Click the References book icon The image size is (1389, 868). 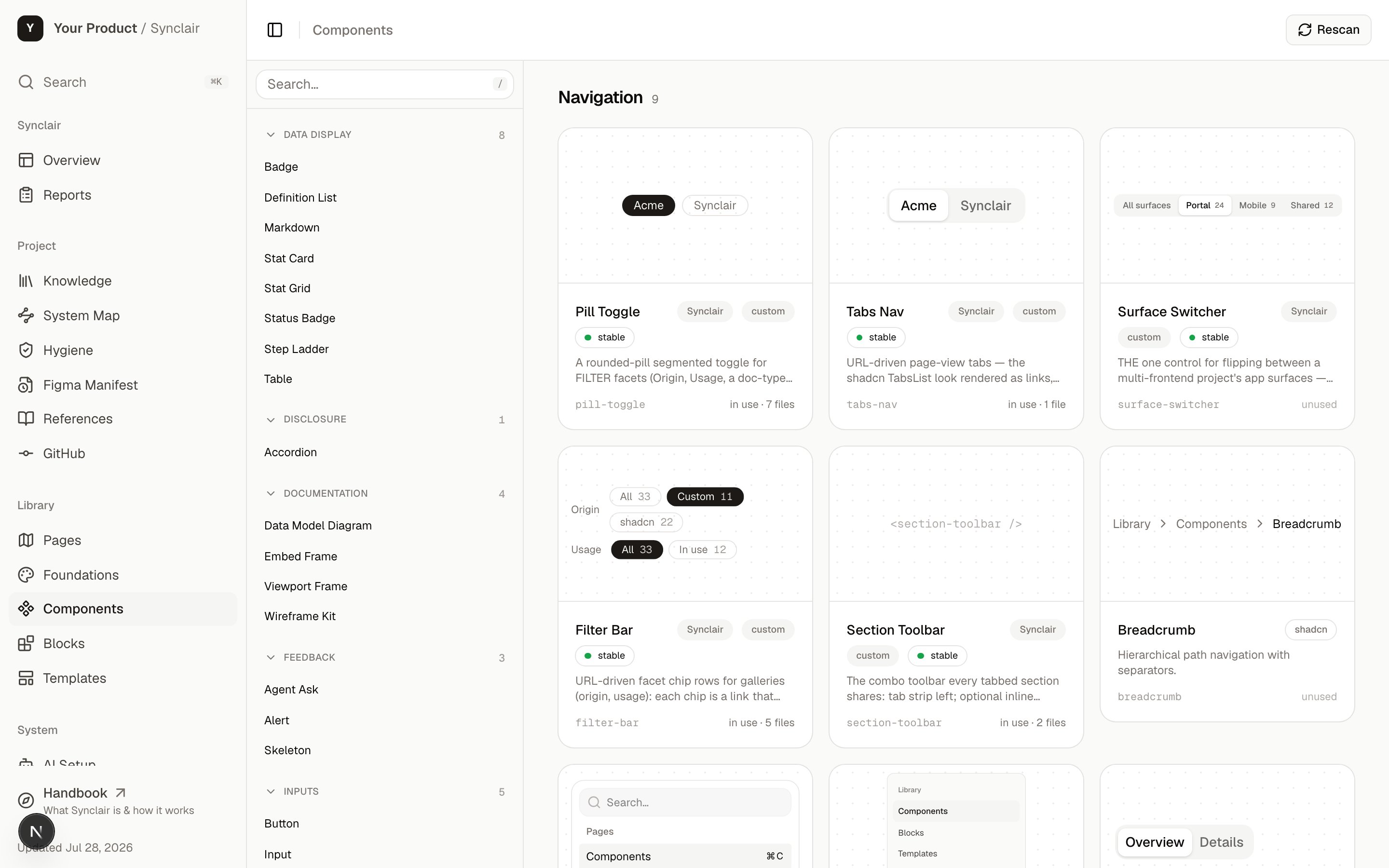[x=26, y=419]
